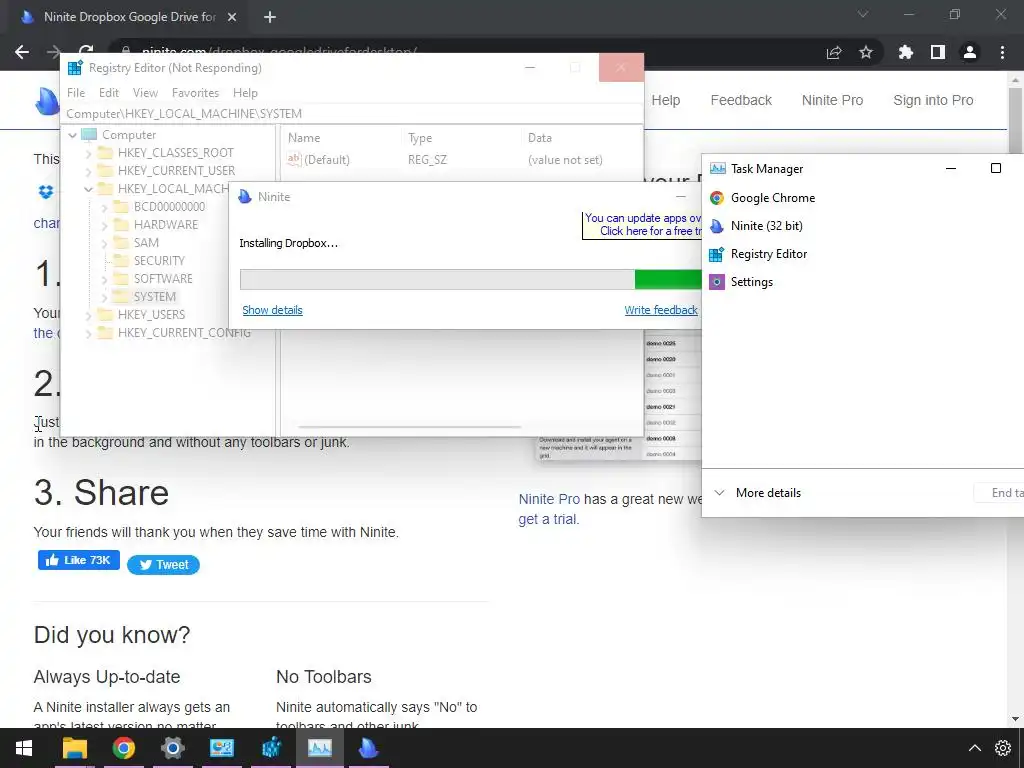Toggle Chrome side panel icon
The width and height of the screenshot is (1024, 768).
point(938,52)
